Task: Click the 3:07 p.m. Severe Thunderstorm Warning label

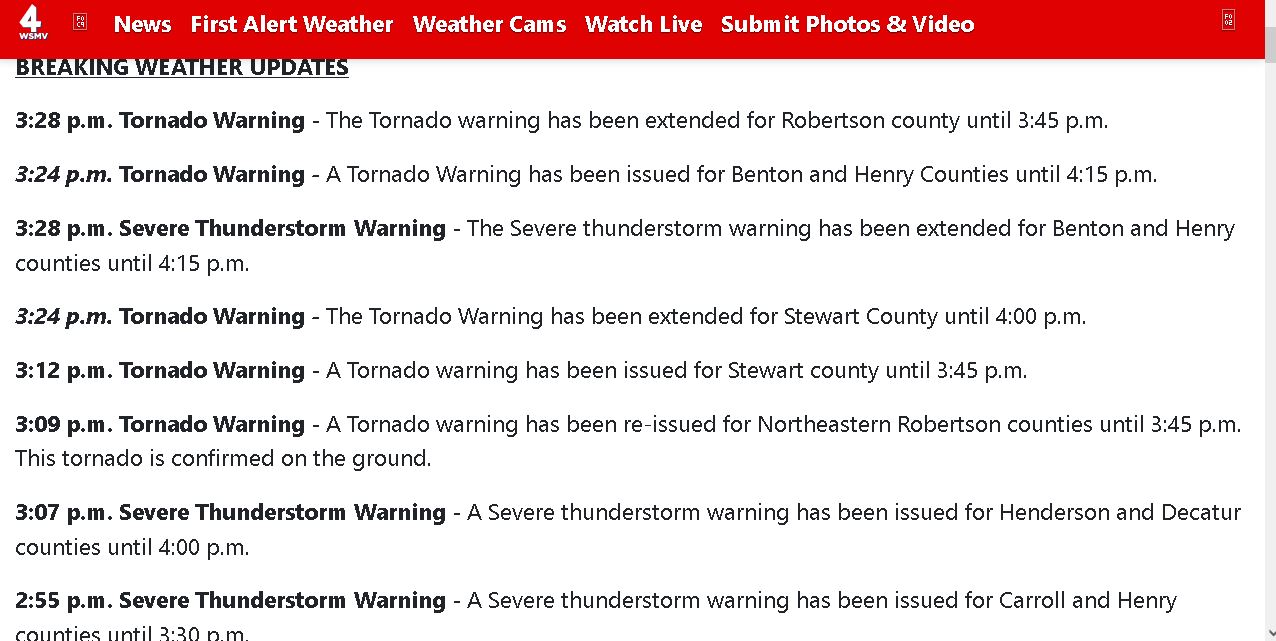Action: [230, 512]
